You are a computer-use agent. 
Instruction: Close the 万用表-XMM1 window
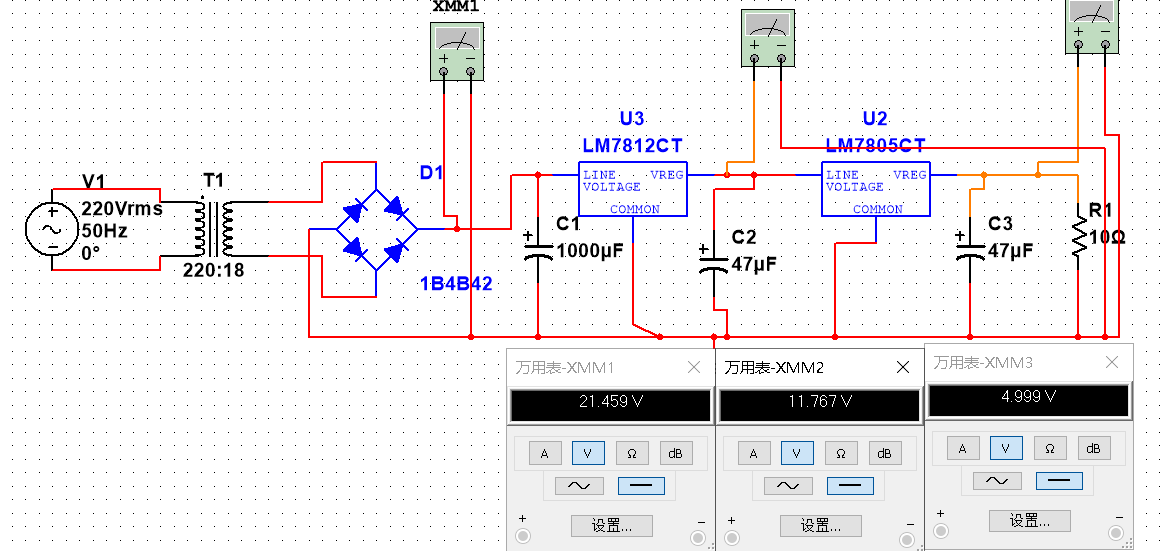[694, 368]
